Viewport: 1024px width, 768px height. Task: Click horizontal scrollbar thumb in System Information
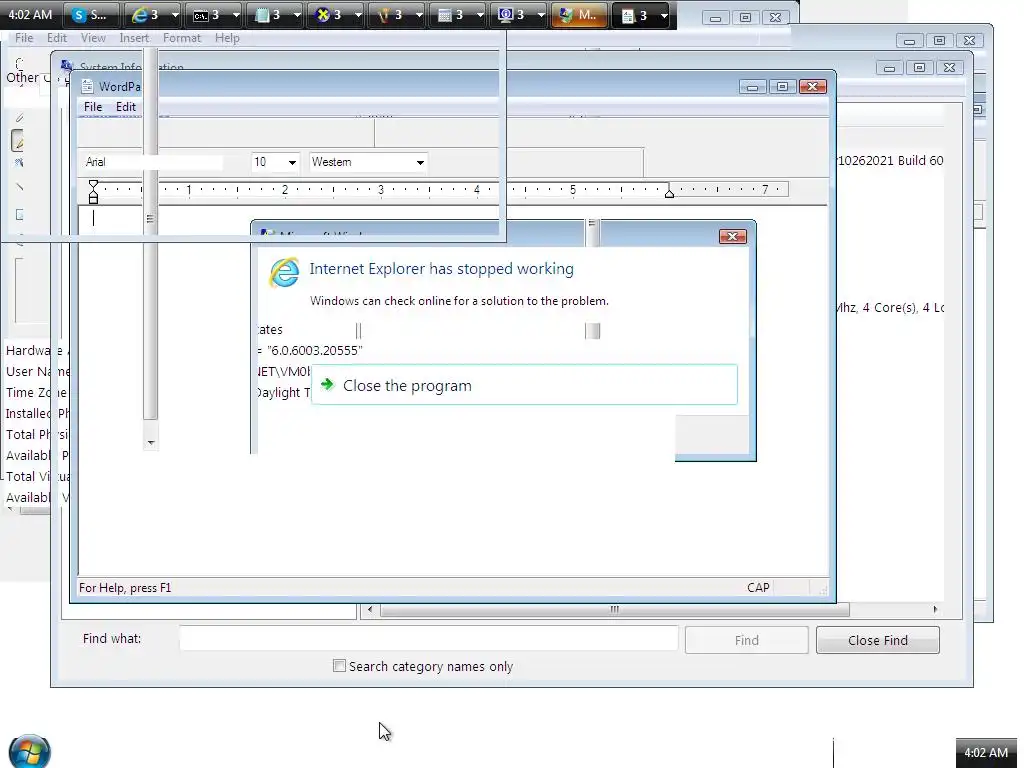(615, 609)
